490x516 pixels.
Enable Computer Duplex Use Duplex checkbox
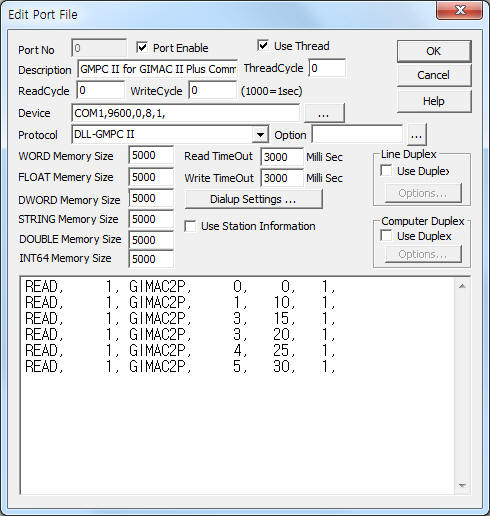click(386, 236)
